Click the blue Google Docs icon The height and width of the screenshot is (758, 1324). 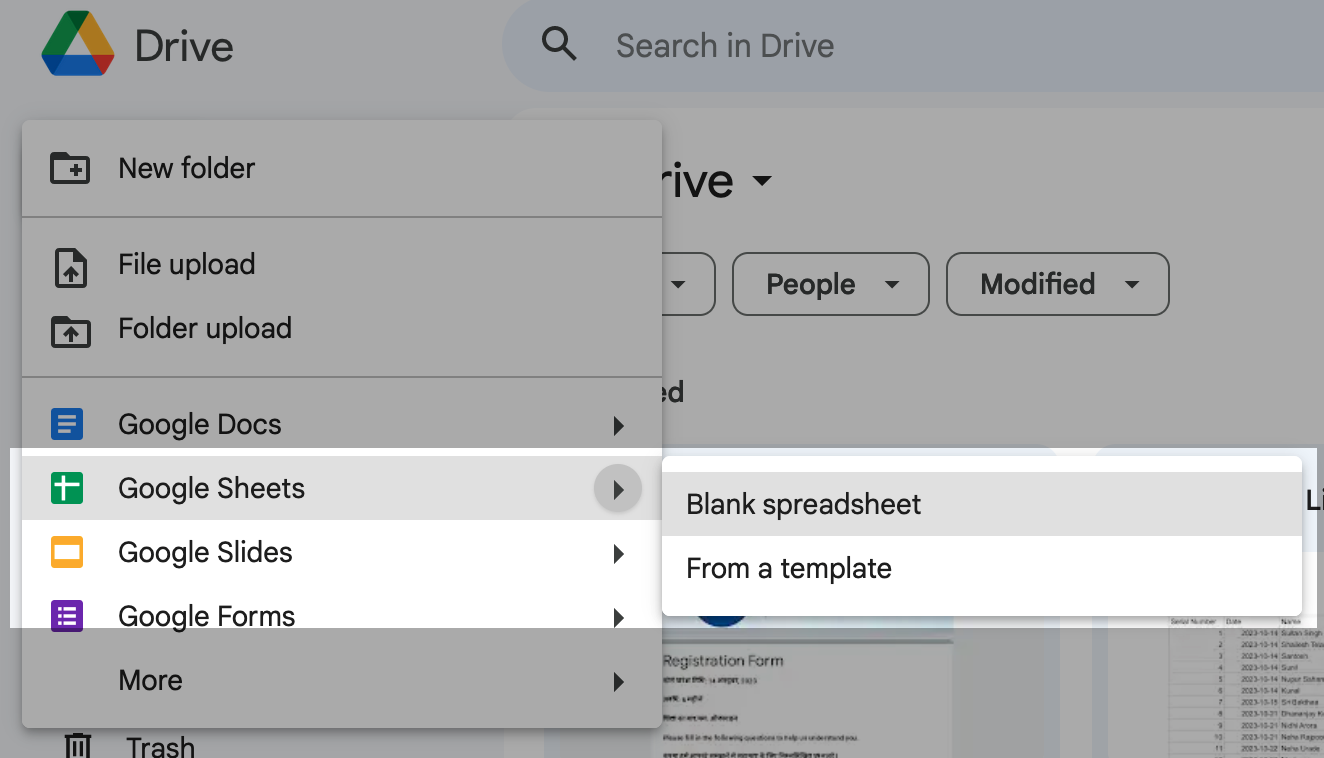pos(67,425)
